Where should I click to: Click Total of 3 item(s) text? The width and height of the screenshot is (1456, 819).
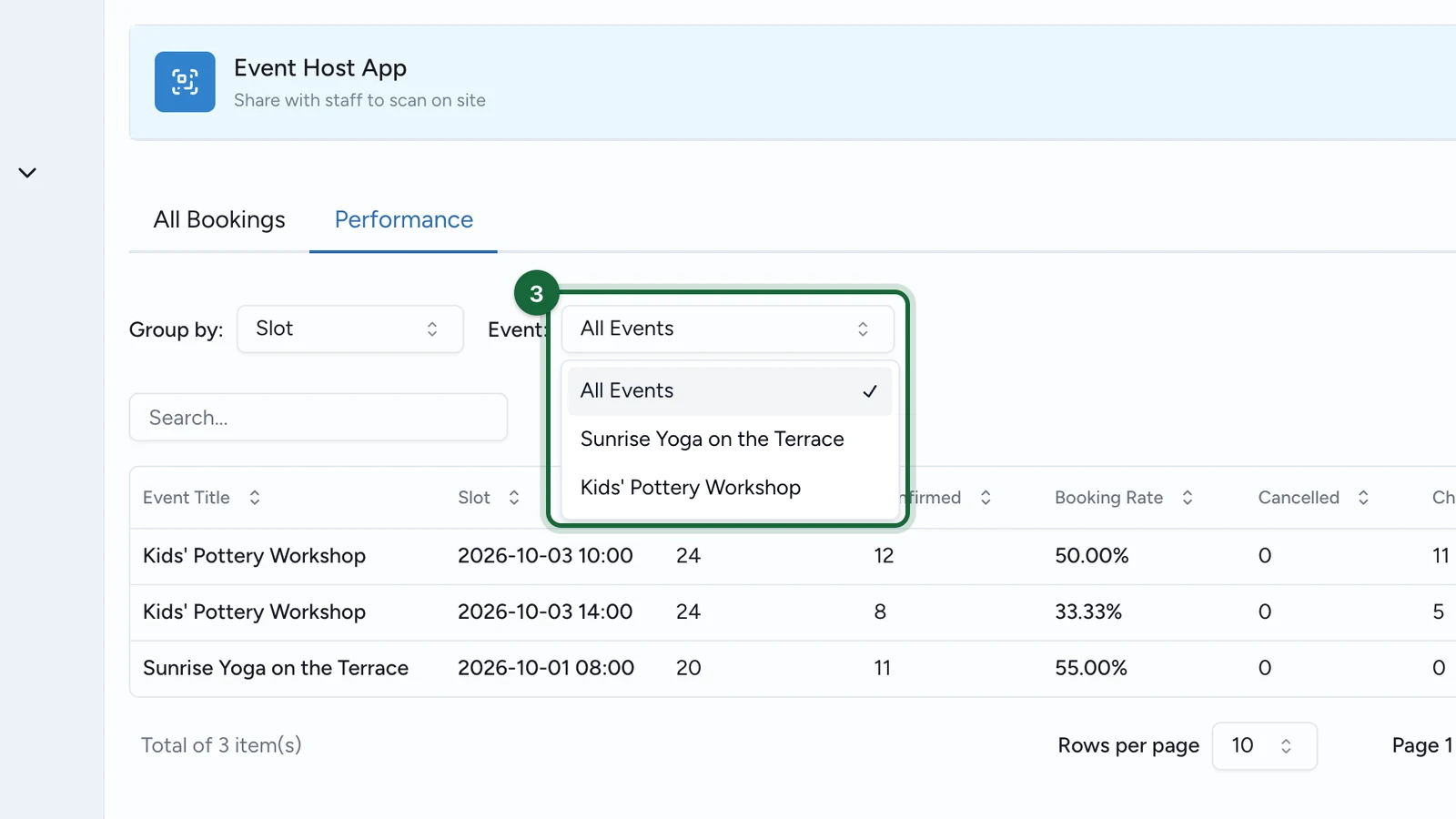[221, 745]
